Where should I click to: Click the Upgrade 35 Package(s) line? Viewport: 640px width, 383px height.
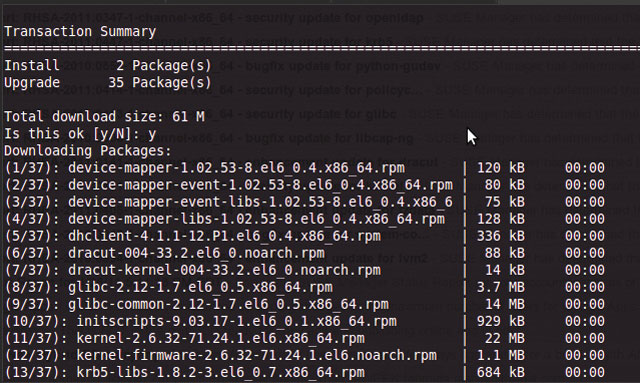pos(108,82)
